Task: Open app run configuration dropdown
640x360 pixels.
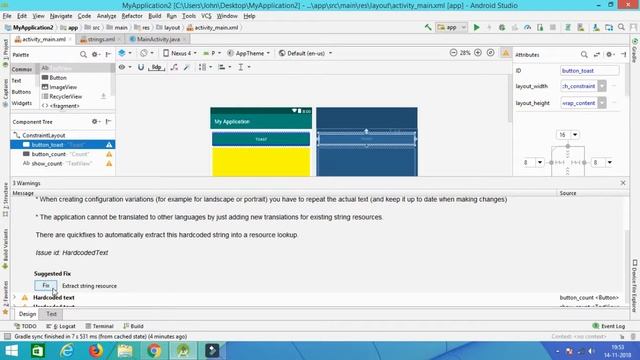Action: pyautogui.click(x=451, y=27)
